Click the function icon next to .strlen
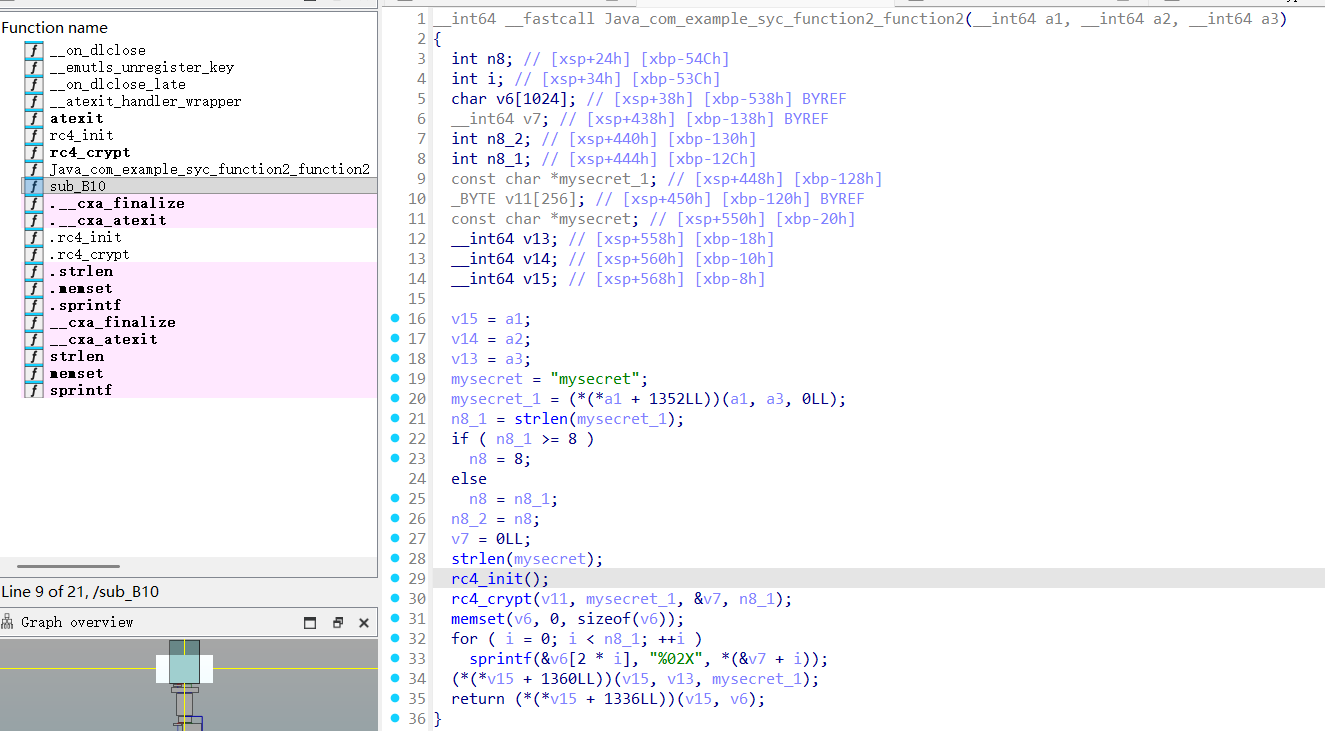 pyautogui.click(x=35, y=271)
